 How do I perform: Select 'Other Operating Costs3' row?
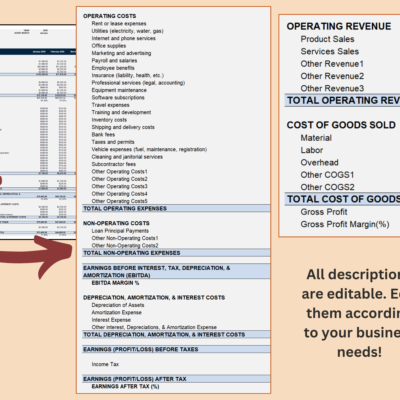coord(119,186)
